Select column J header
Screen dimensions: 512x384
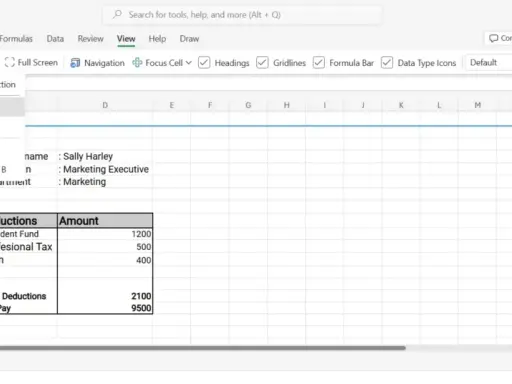tap(363, 105)
